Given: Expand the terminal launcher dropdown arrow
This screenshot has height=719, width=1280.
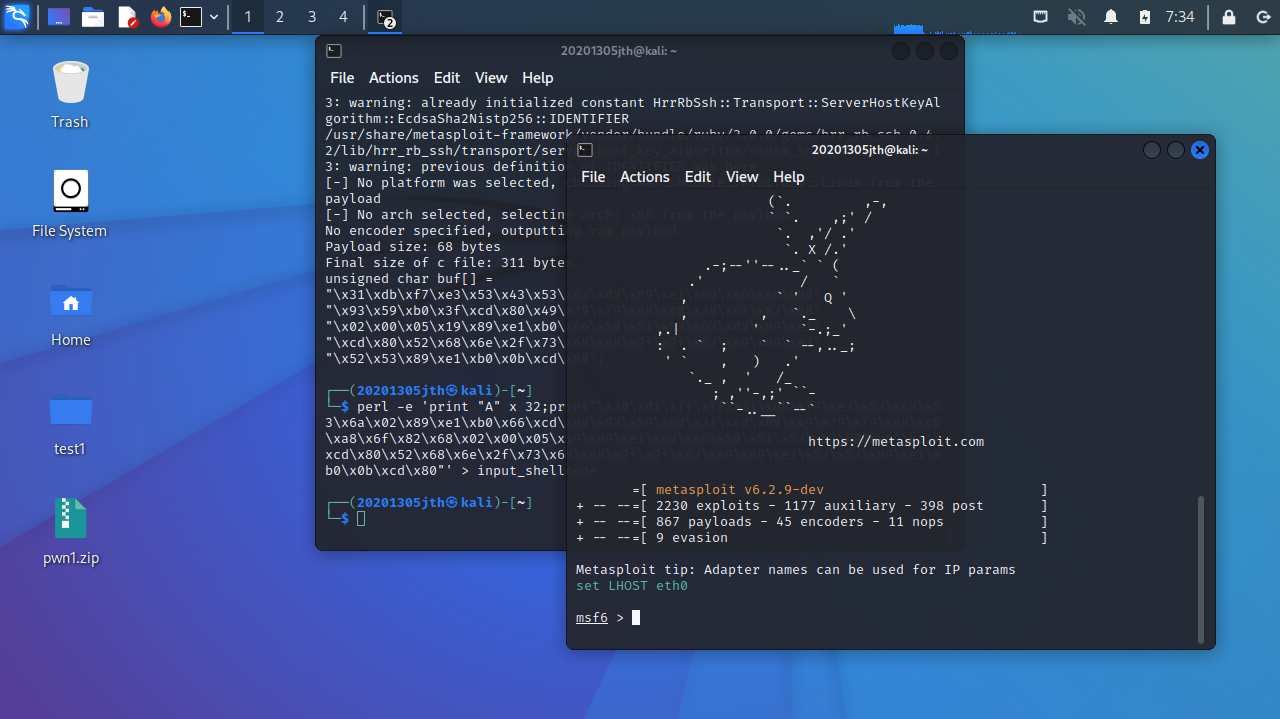Looking at the screenshot, I should (214, 17).
